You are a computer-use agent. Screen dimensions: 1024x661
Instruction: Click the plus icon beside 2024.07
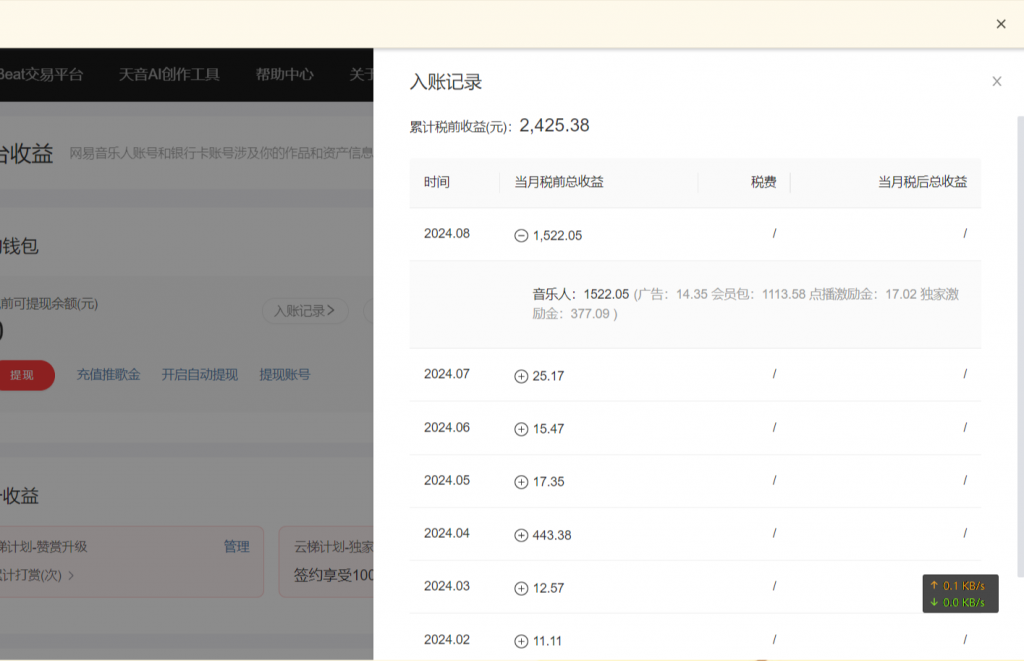point(521,375)
